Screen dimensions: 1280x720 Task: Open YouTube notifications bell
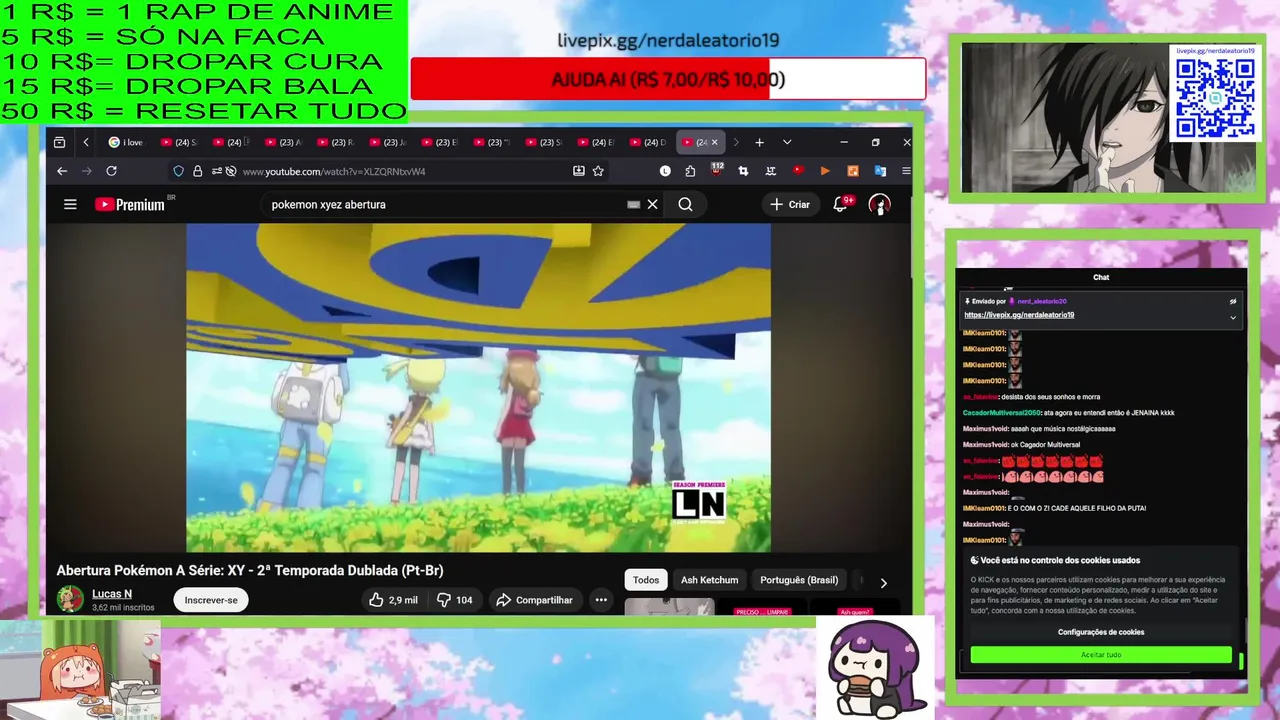841,204
